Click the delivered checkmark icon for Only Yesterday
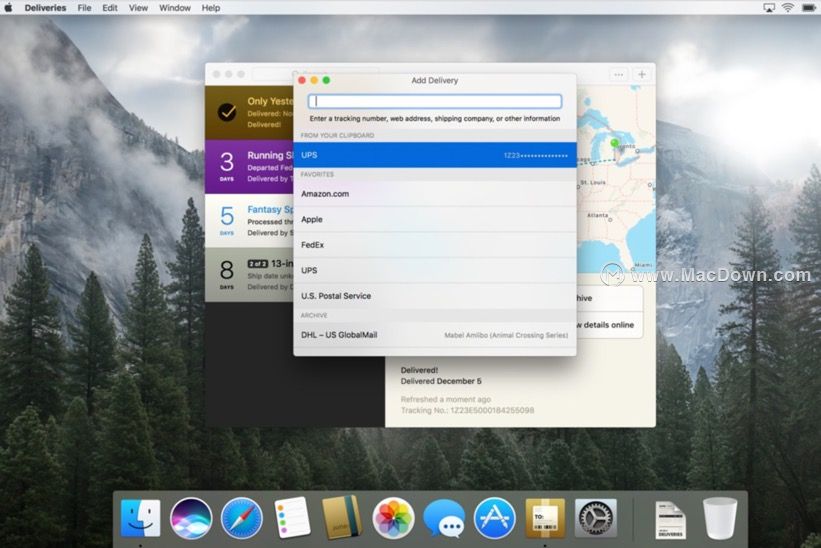The height and width of the screenshot is (548, 821). [227, 112]
